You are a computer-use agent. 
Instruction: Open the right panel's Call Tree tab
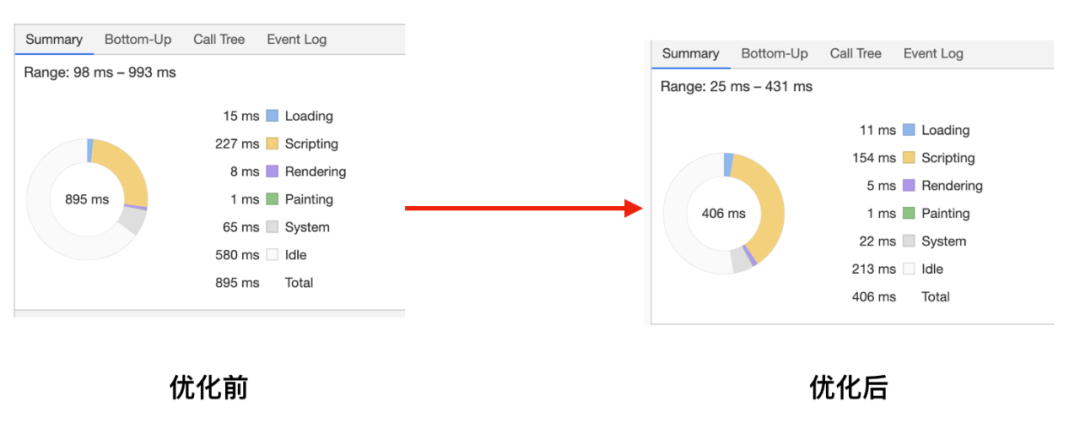pos(855,54)
